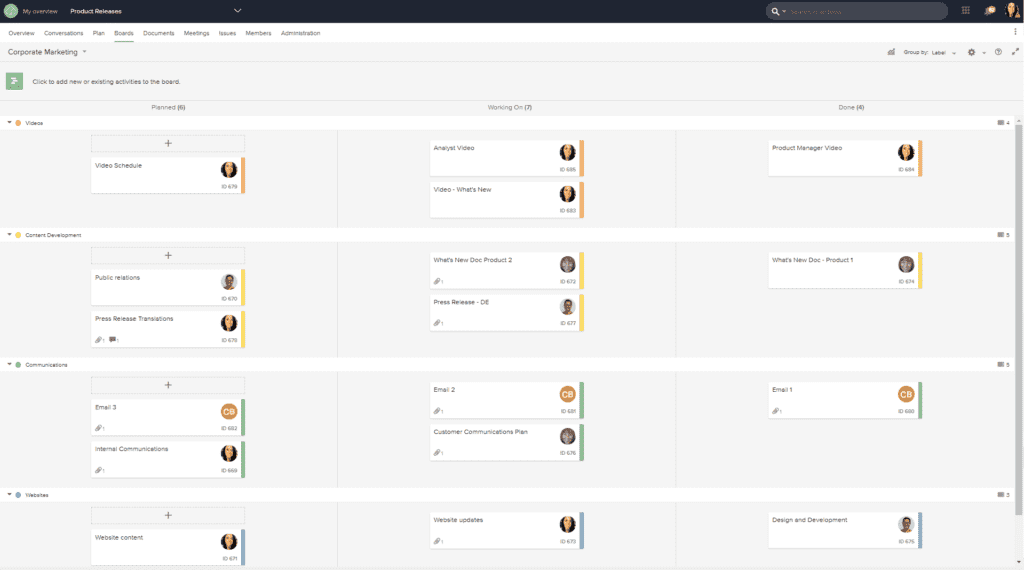Open the Corporate Marketing board dropdown
Screen dimensions: 1024x570
pyautogui.click(x=84, y=52)
